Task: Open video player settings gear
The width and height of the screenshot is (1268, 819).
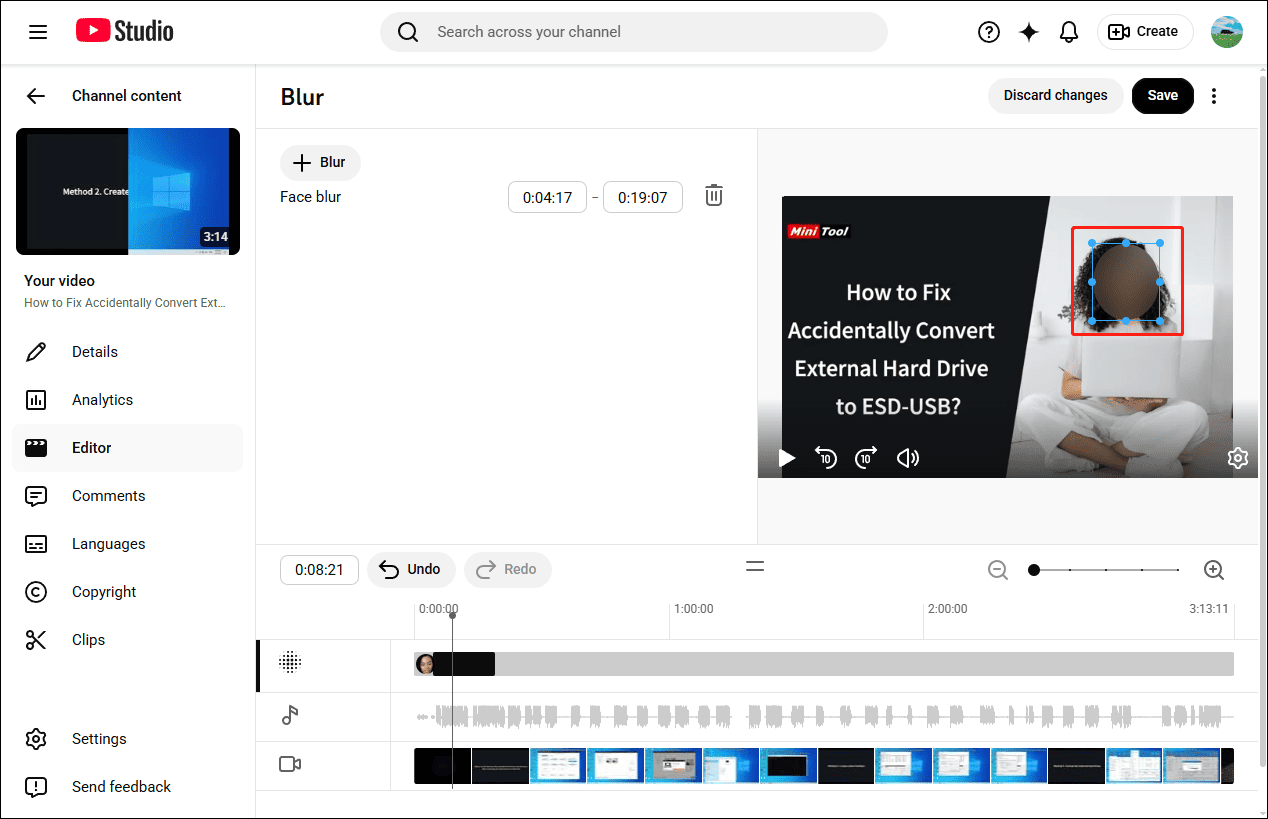Action: [x=1238, y=457]
